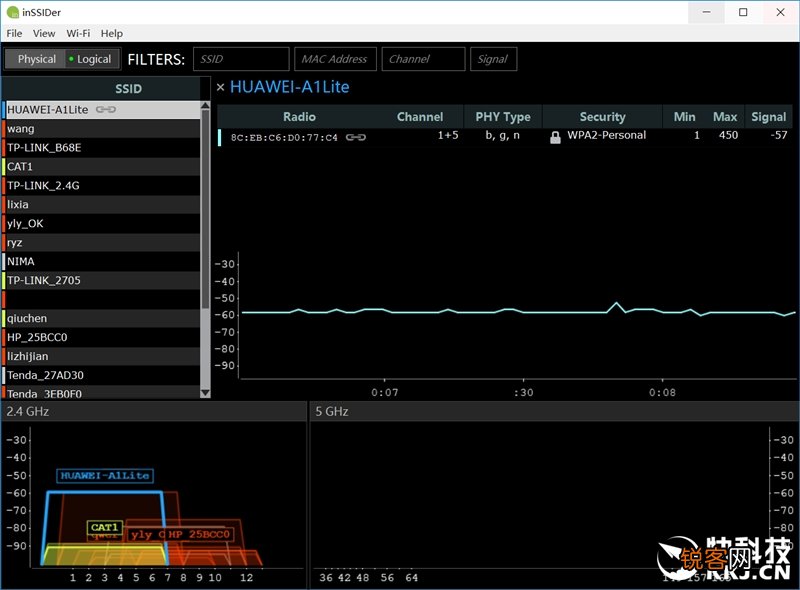The height and width of the screenshot is (590, 800).
Task: Click the b, g, n PHY type value
Action: point(503,135)
